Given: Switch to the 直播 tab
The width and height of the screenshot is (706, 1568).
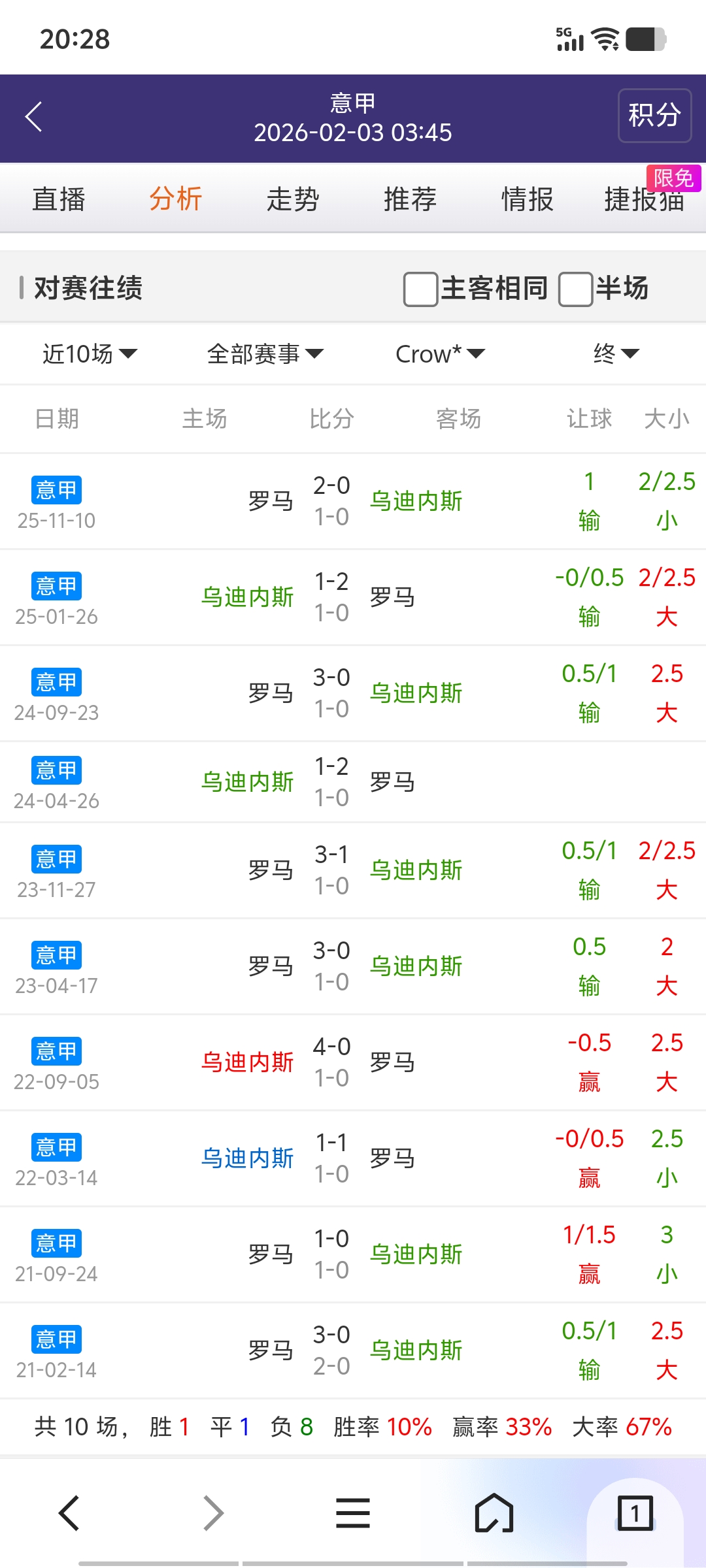Looking at the screenshot, I should click(59, 199).
